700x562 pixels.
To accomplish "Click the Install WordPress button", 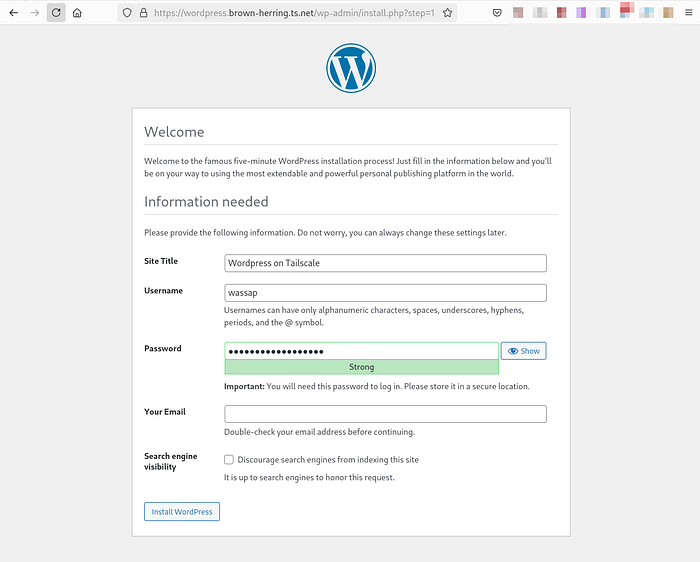I will pos(182,512).
